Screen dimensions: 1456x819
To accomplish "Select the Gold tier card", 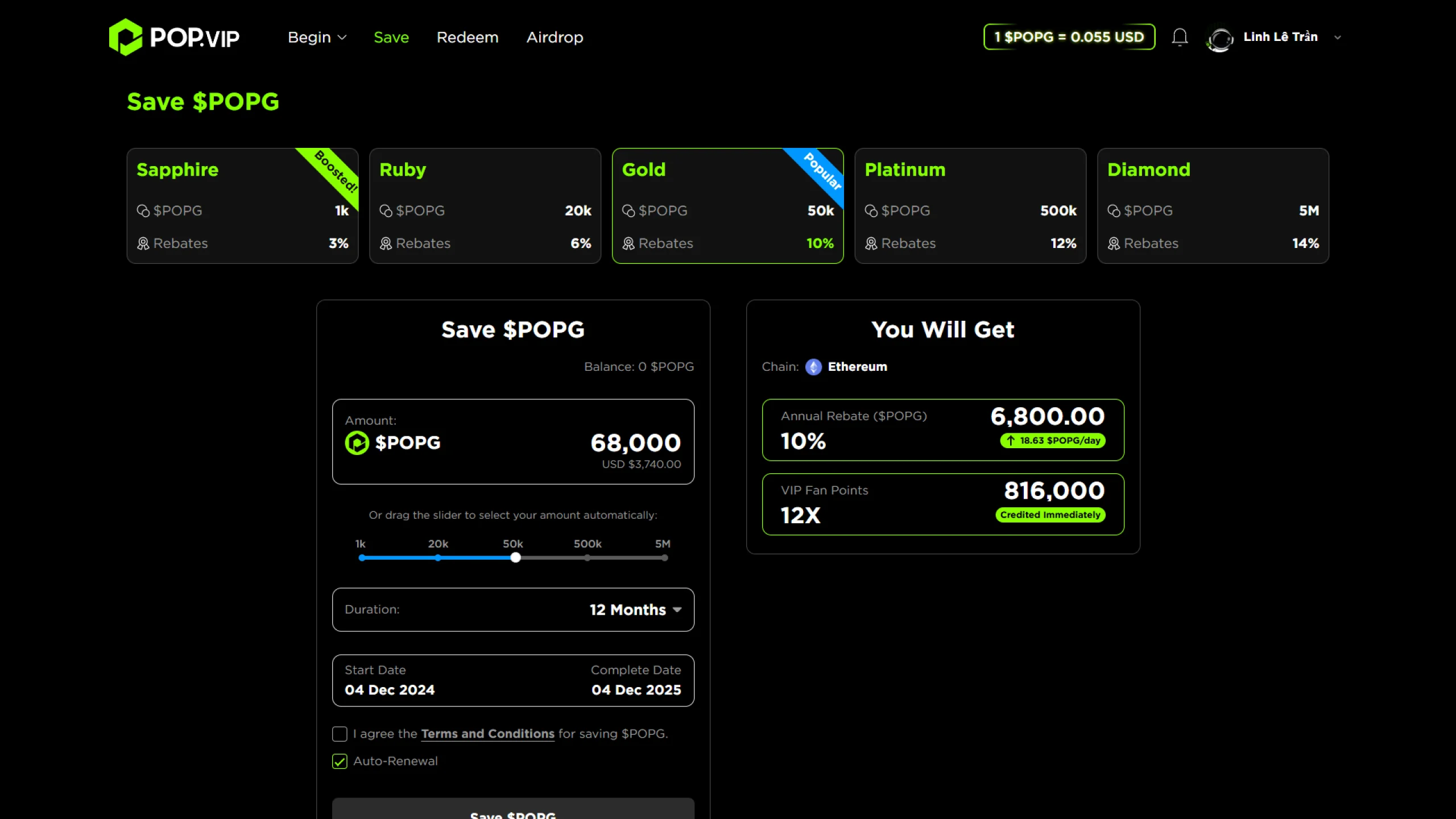I will (727, 206).
